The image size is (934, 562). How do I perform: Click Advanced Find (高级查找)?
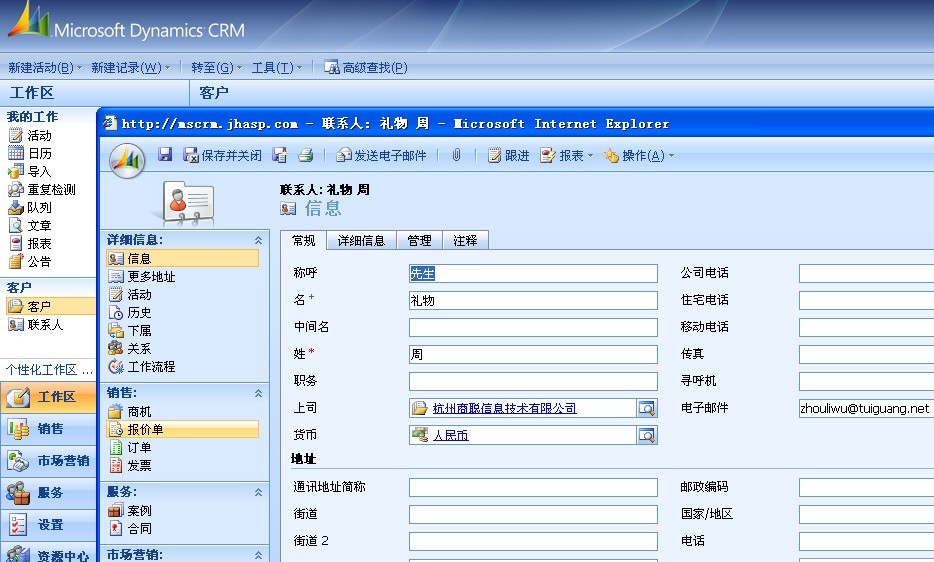366,67
